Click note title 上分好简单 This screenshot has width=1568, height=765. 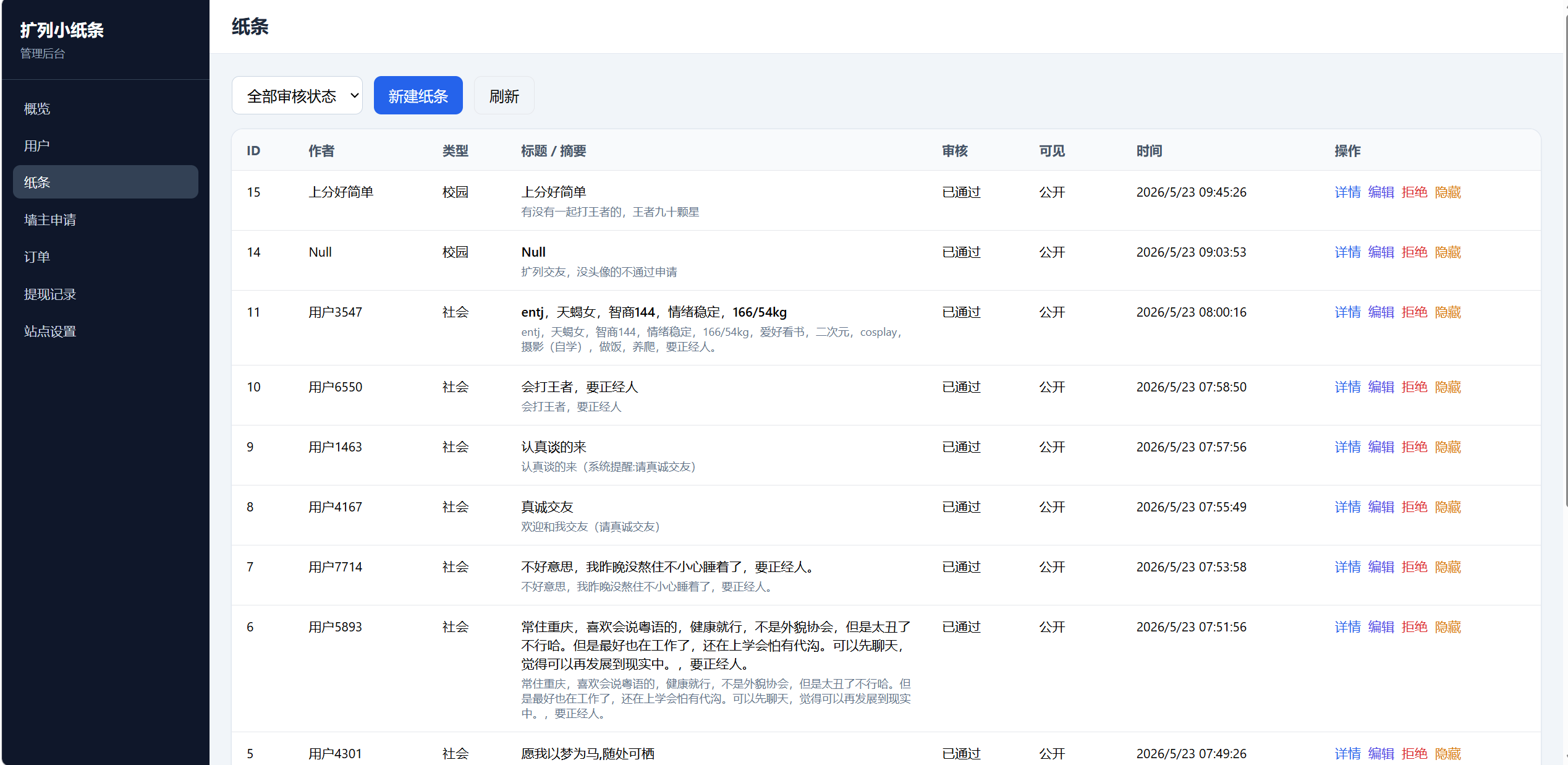click(x=553, y=192)
